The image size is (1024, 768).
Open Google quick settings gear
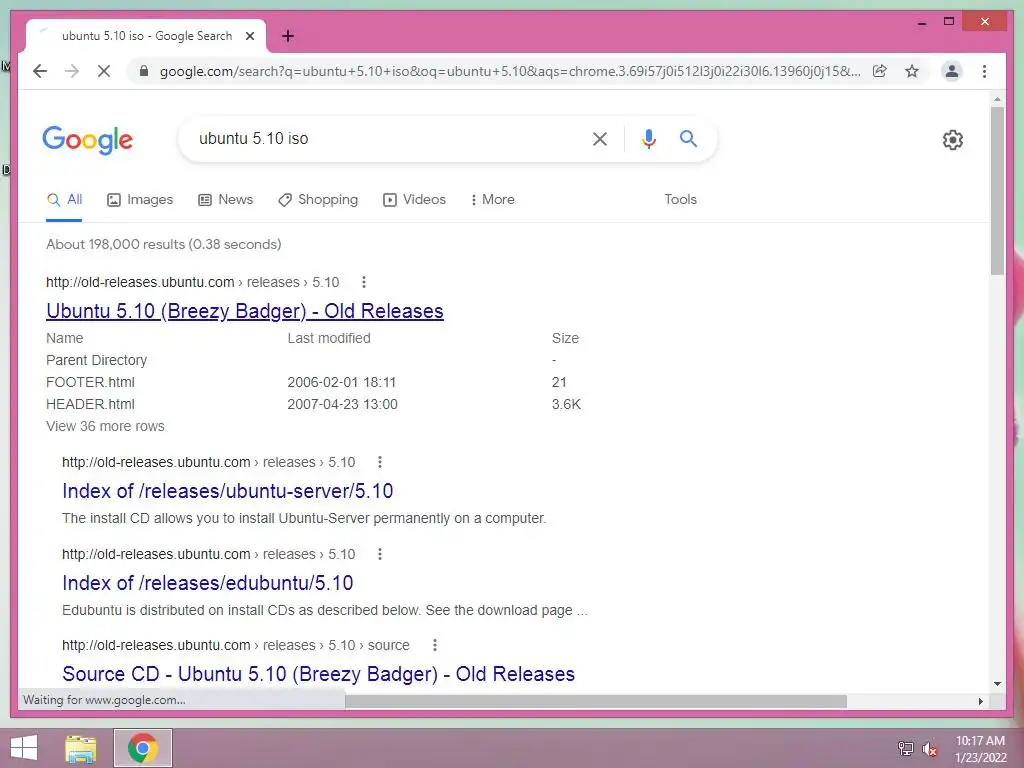point(953,140)
